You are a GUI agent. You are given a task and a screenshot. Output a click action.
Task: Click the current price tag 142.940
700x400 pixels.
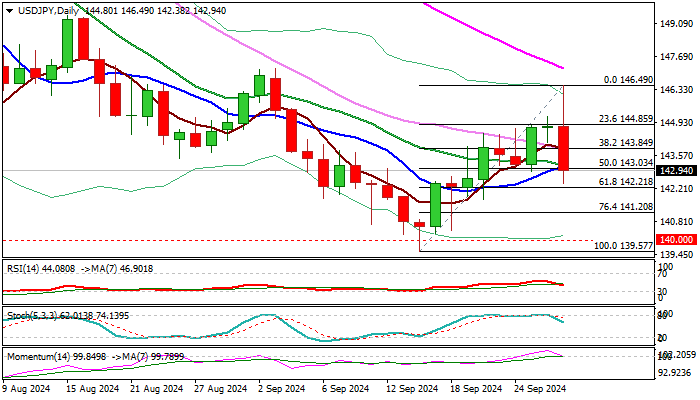[676, 171]
